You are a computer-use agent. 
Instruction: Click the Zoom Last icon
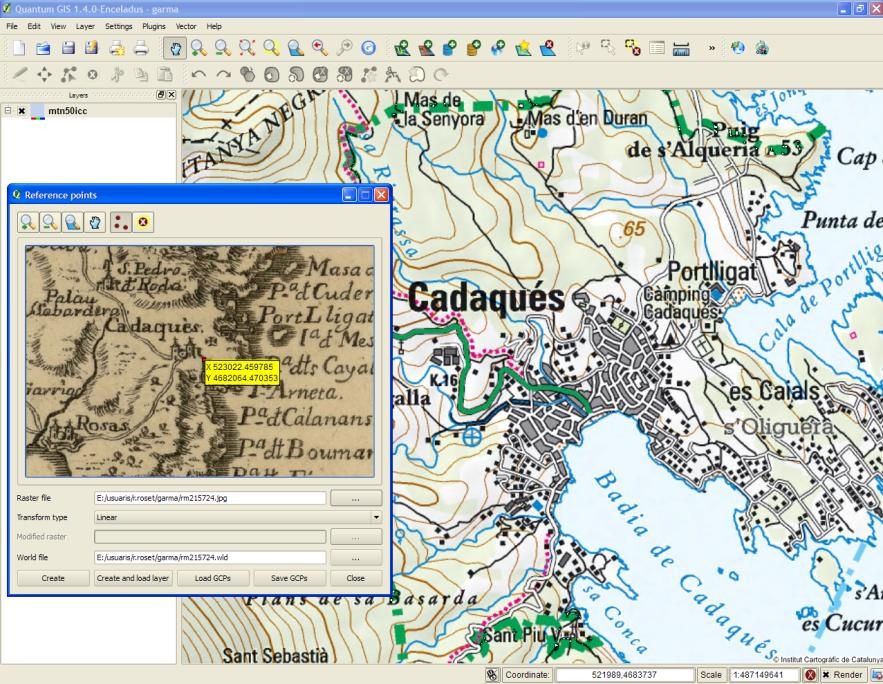click(320, 48)
